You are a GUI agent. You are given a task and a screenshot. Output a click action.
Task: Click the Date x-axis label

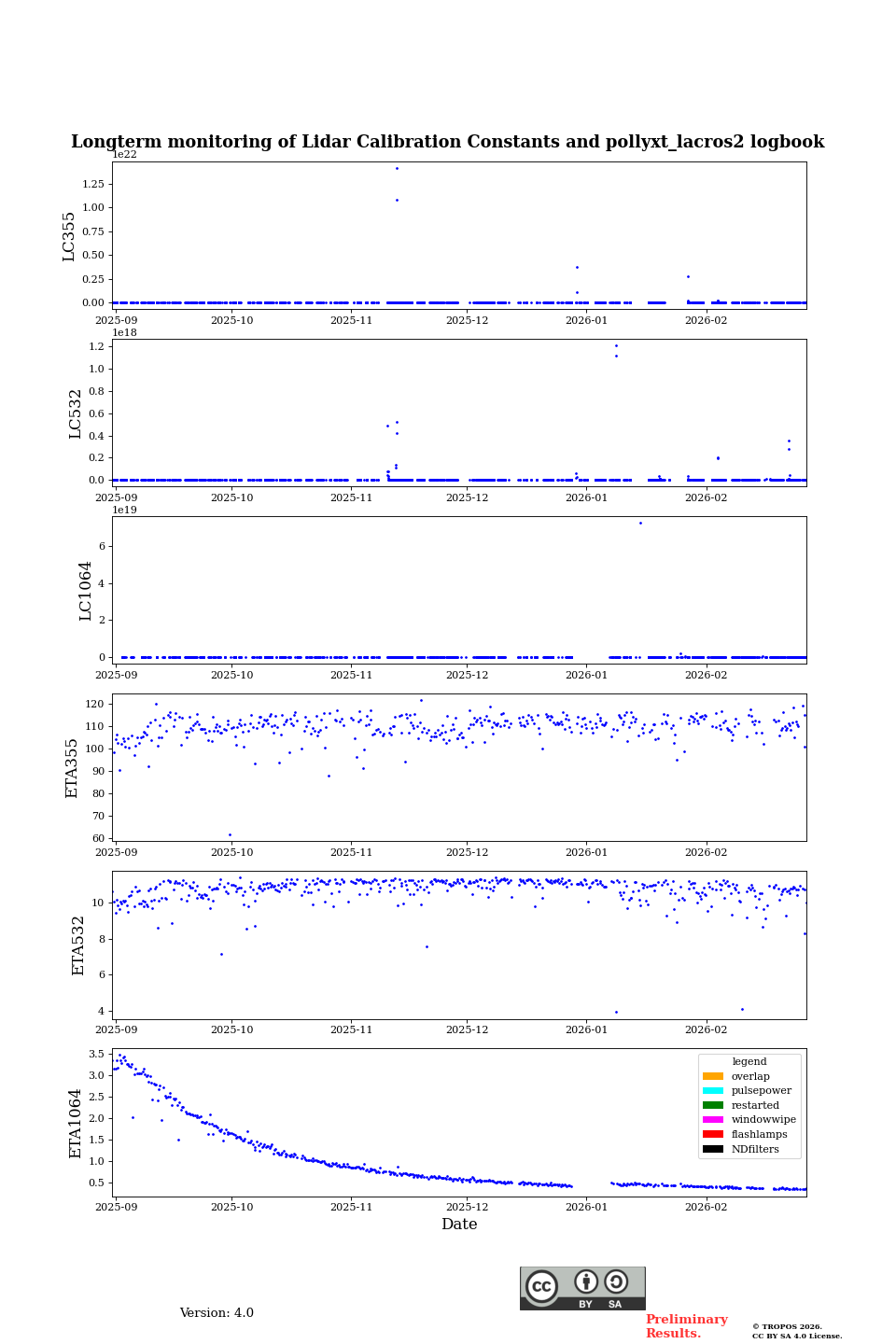pos(459,1225)
